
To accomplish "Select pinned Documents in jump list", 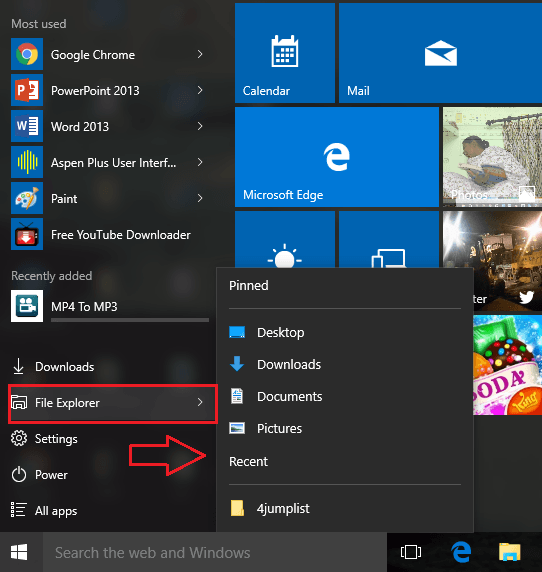I will 345,396.
